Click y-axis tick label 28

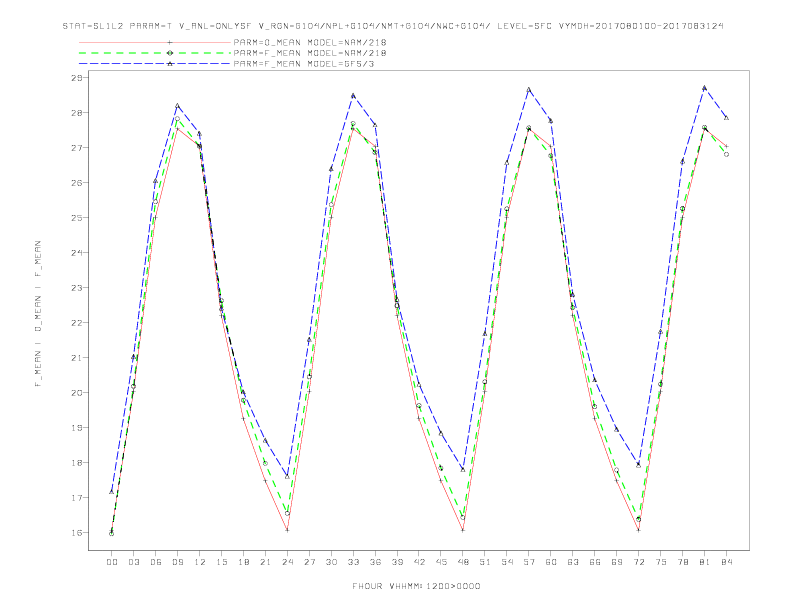coord(77,113)
